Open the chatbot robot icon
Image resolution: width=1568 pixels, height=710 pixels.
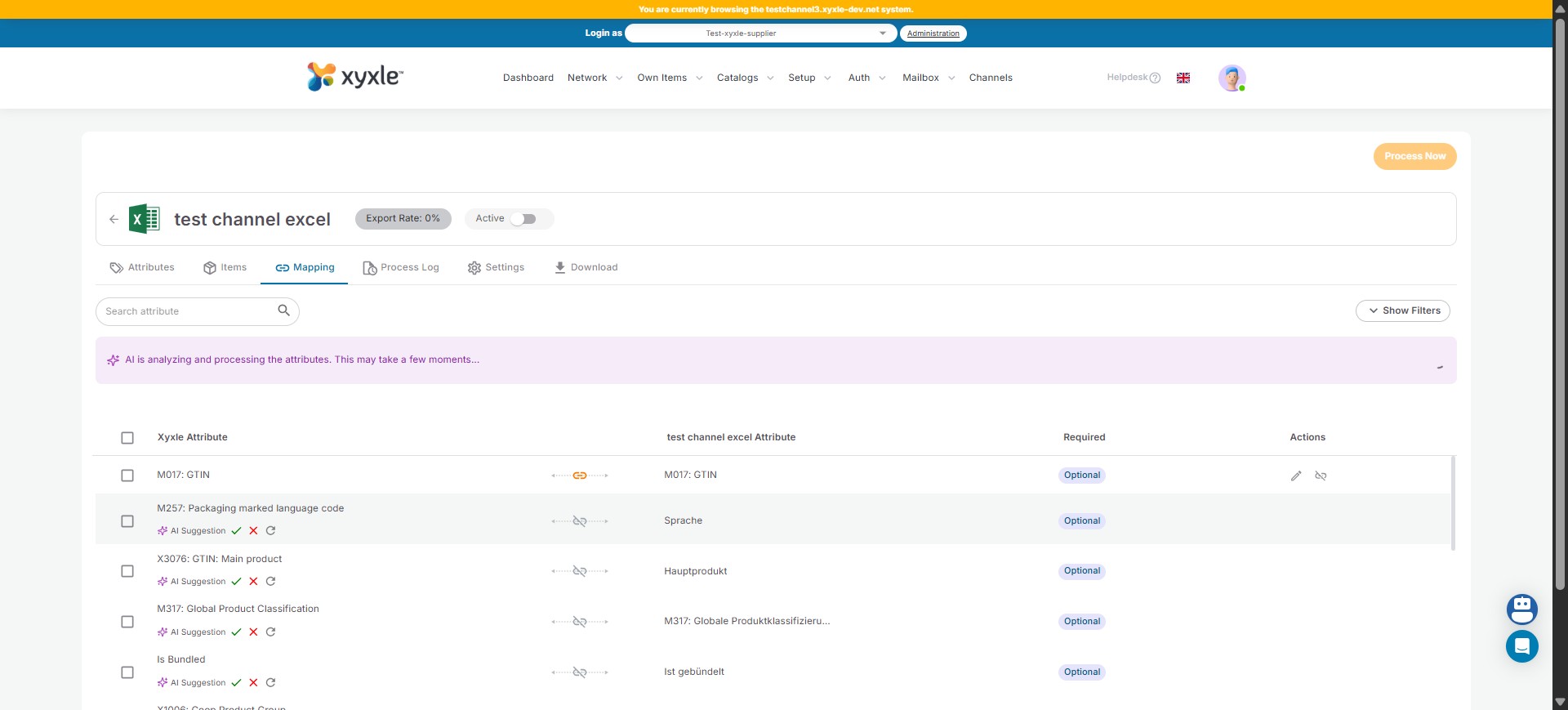(x=1521, y=609)
